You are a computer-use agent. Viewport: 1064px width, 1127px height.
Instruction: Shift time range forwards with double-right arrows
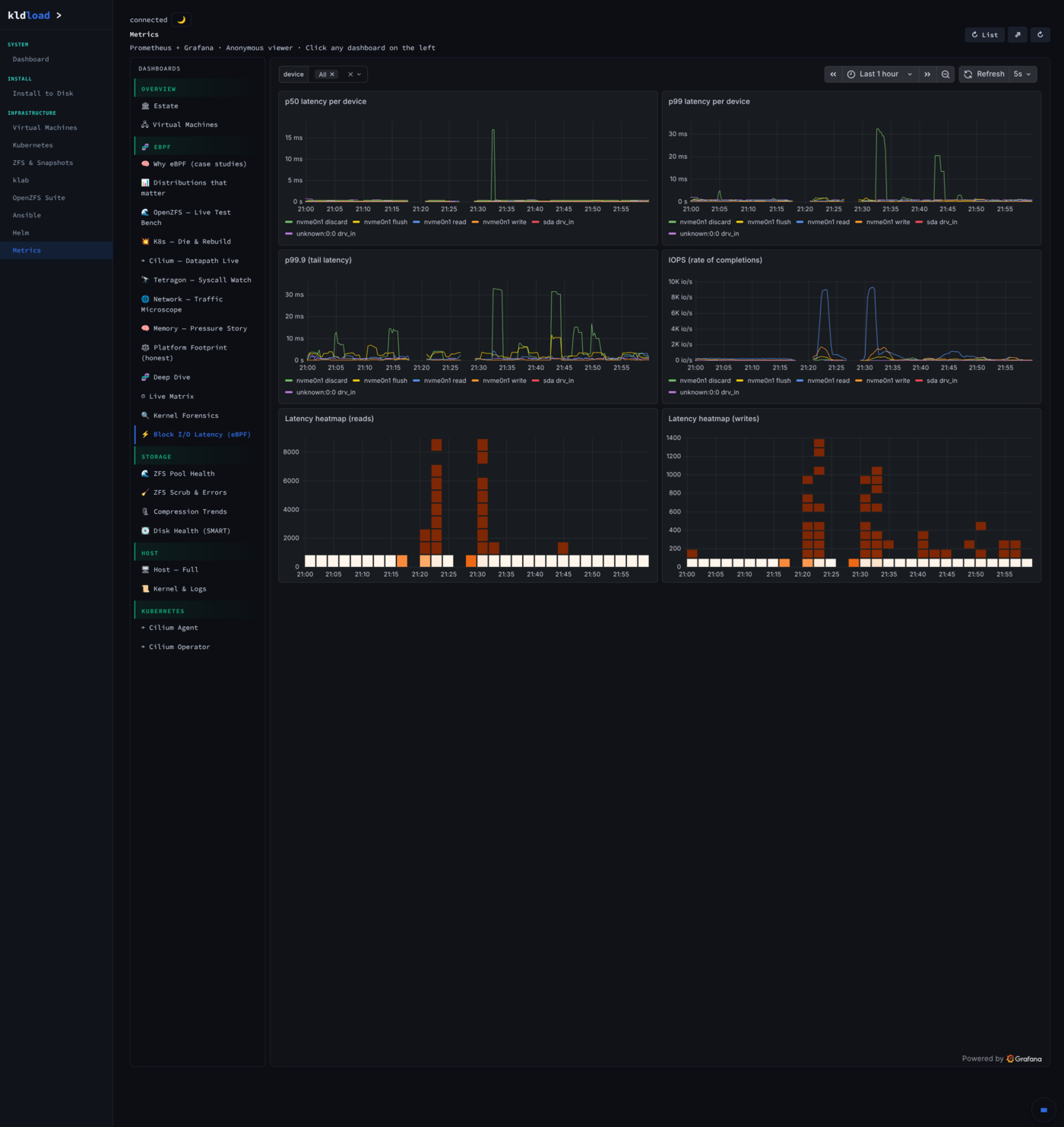click(x=927, y=74)
